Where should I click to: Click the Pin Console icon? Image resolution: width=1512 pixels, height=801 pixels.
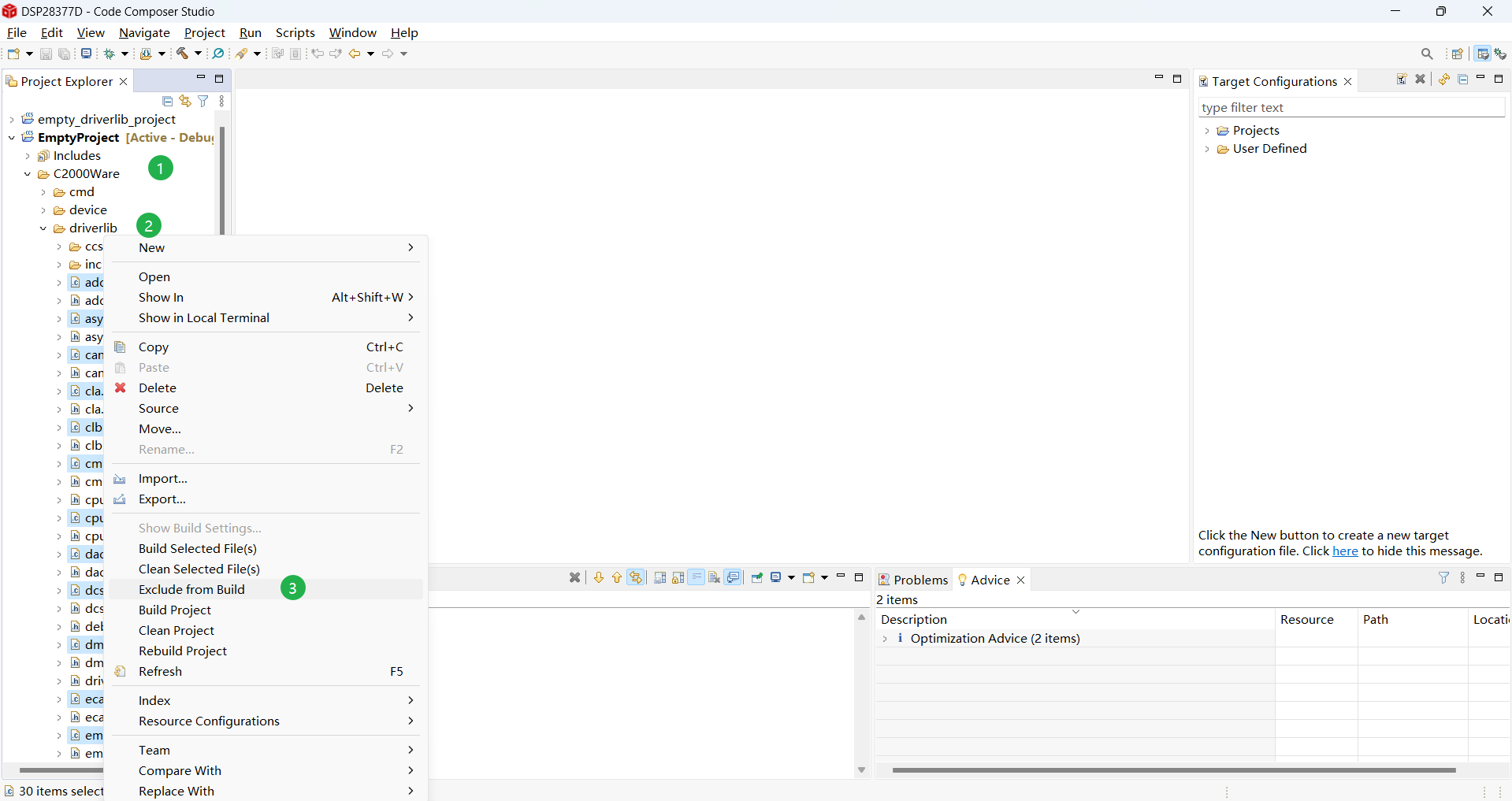756,577
